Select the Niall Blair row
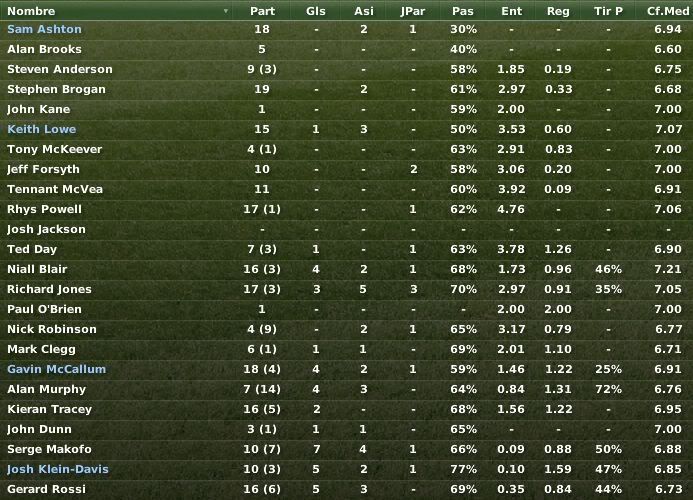This screenshot has width=693, height=500. (x=346, y=269)
